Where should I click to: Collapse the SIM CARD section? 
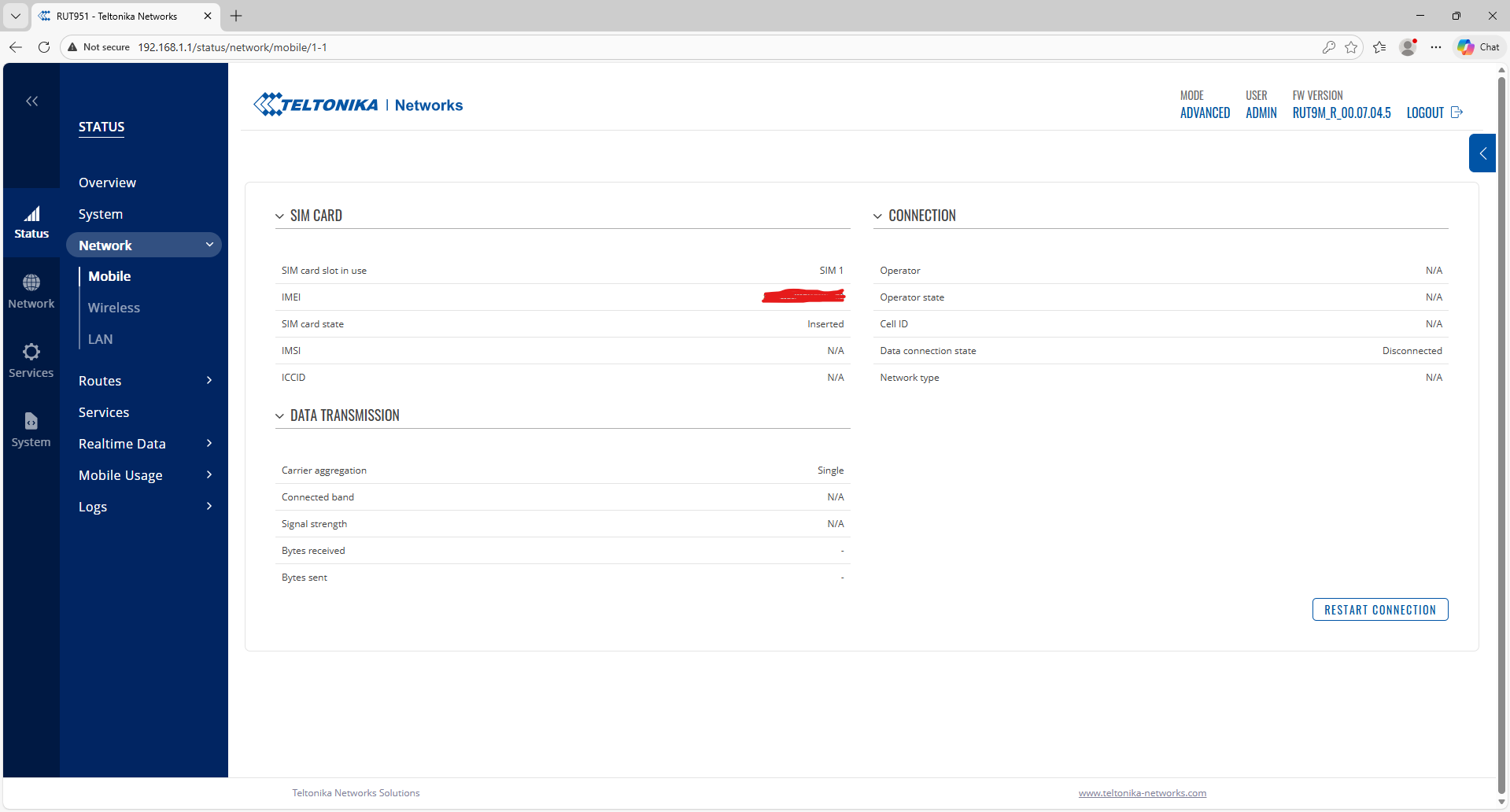[279, 216]
